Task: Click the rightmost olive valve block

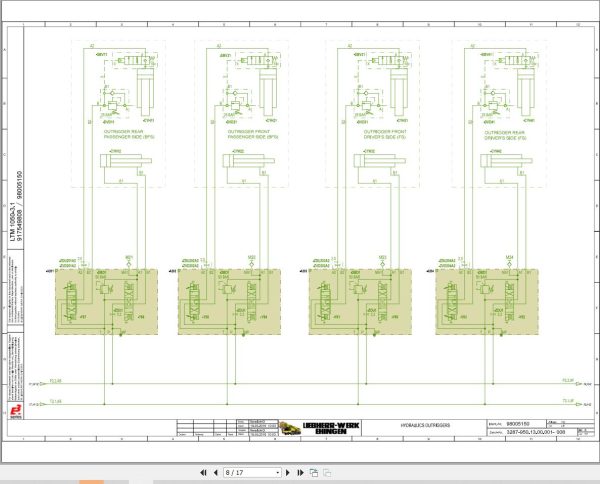Action: click(x=487, y=302)
